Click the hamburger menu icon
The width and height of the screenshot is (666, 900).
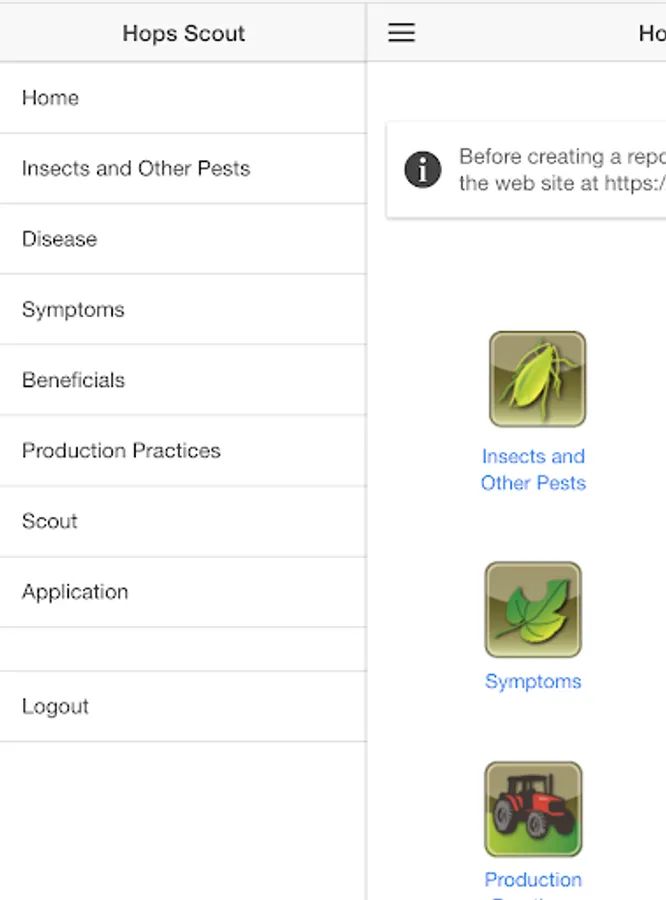[x=401, y=33]
